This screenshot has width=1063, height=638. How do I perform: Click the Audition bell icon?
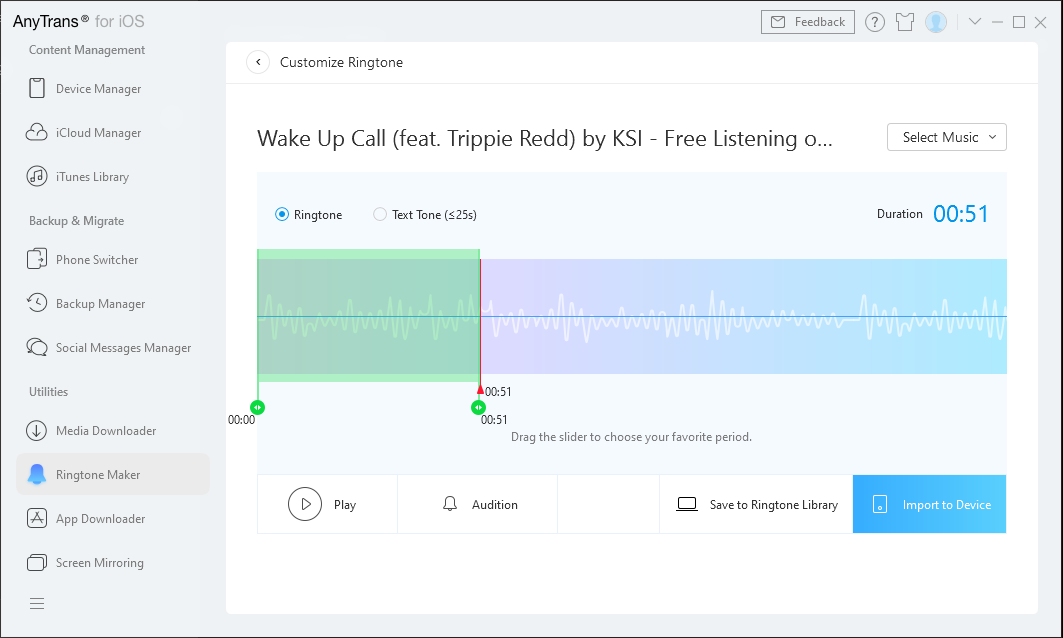pyautogui.click(x=450, y=504)
